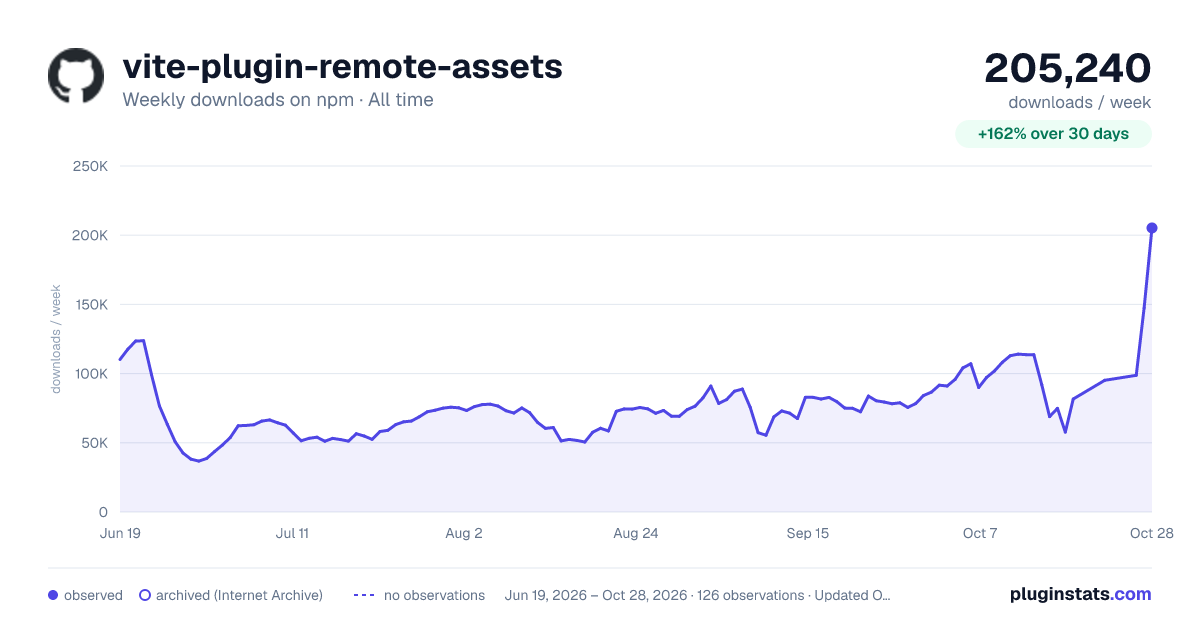Viewport: 1200px width, 630px height.
Task: Click the Oct 7 x-axis date
Action: point(980,533)
